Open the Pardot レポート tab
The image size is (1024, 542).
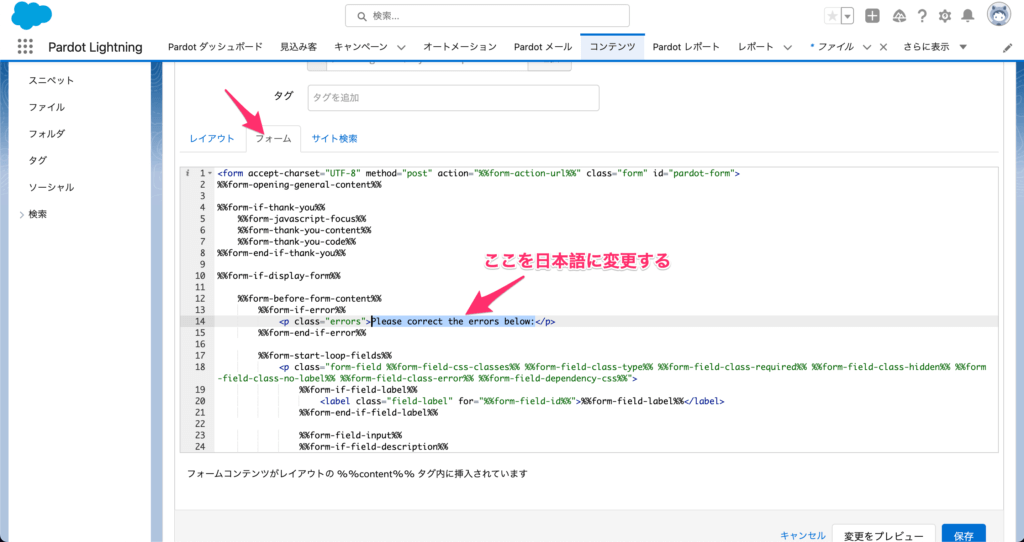click(x=686, y=46)
